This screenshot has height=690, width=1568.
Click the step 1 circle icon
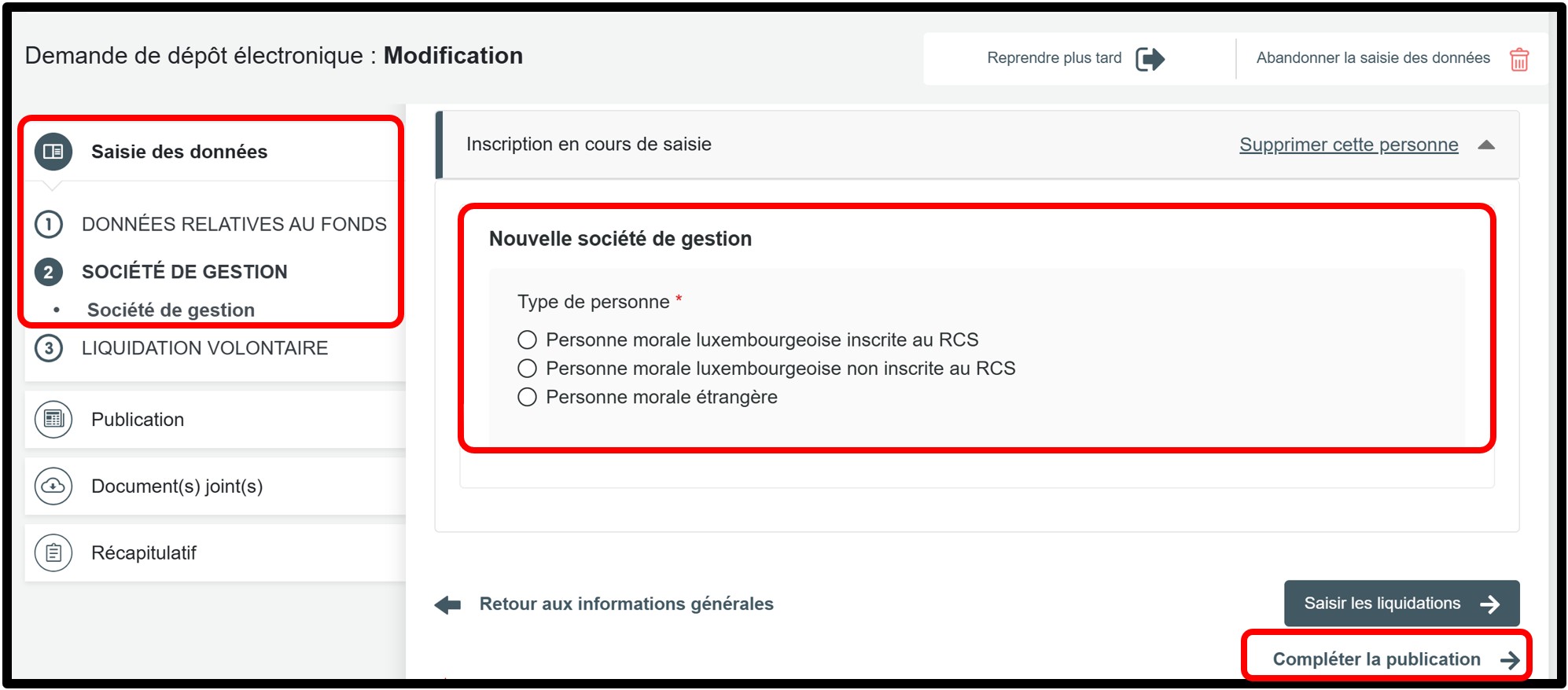[49, 225]
